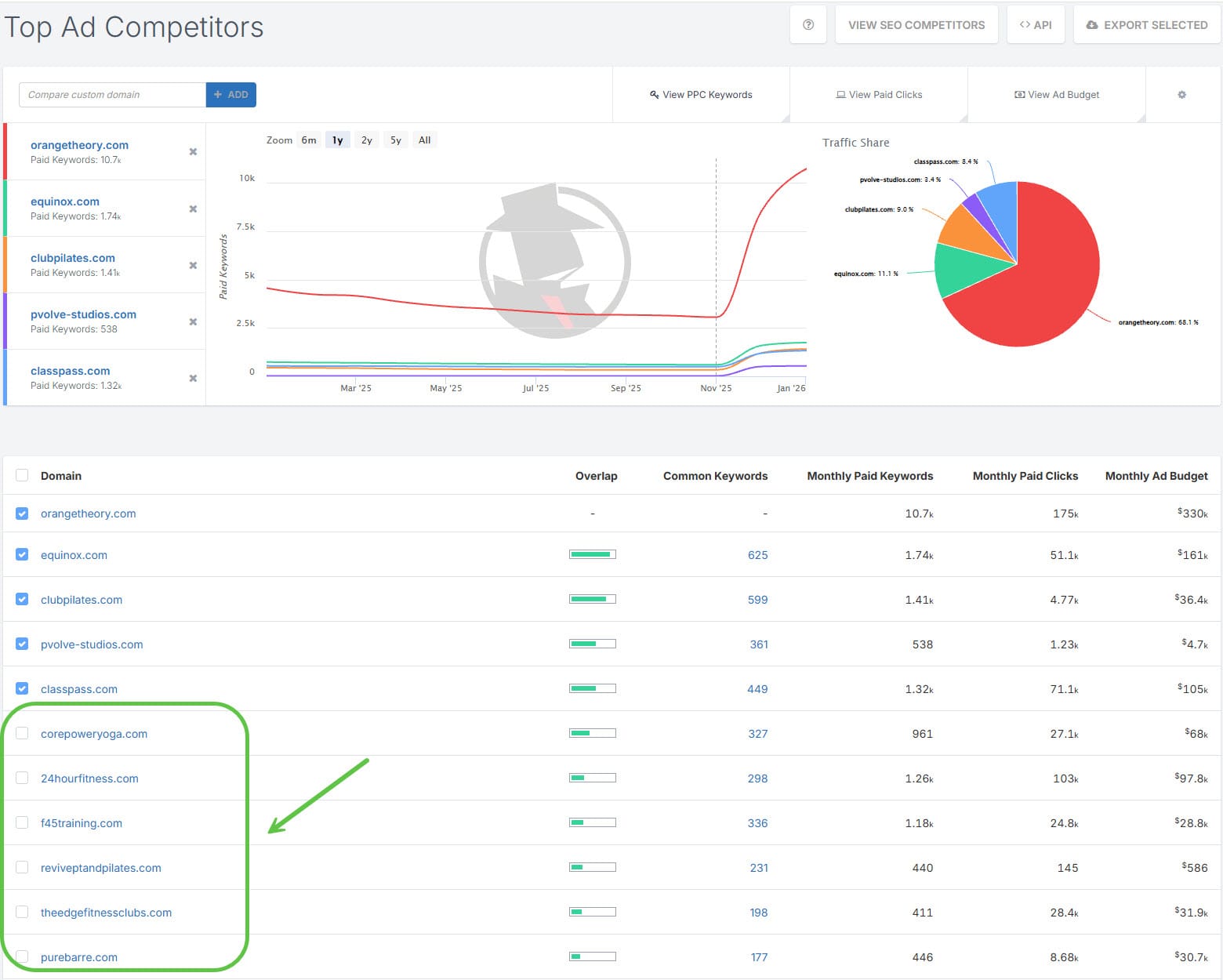Switch to View Paid Clicks tab
This screenshot has height=980, width=1223.
coord(879,95)
